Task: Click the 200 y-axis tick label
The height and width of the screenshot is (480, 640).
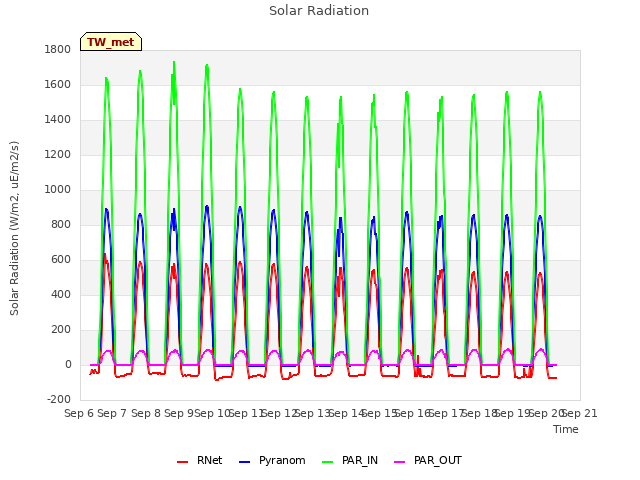Action: point(61,330)
